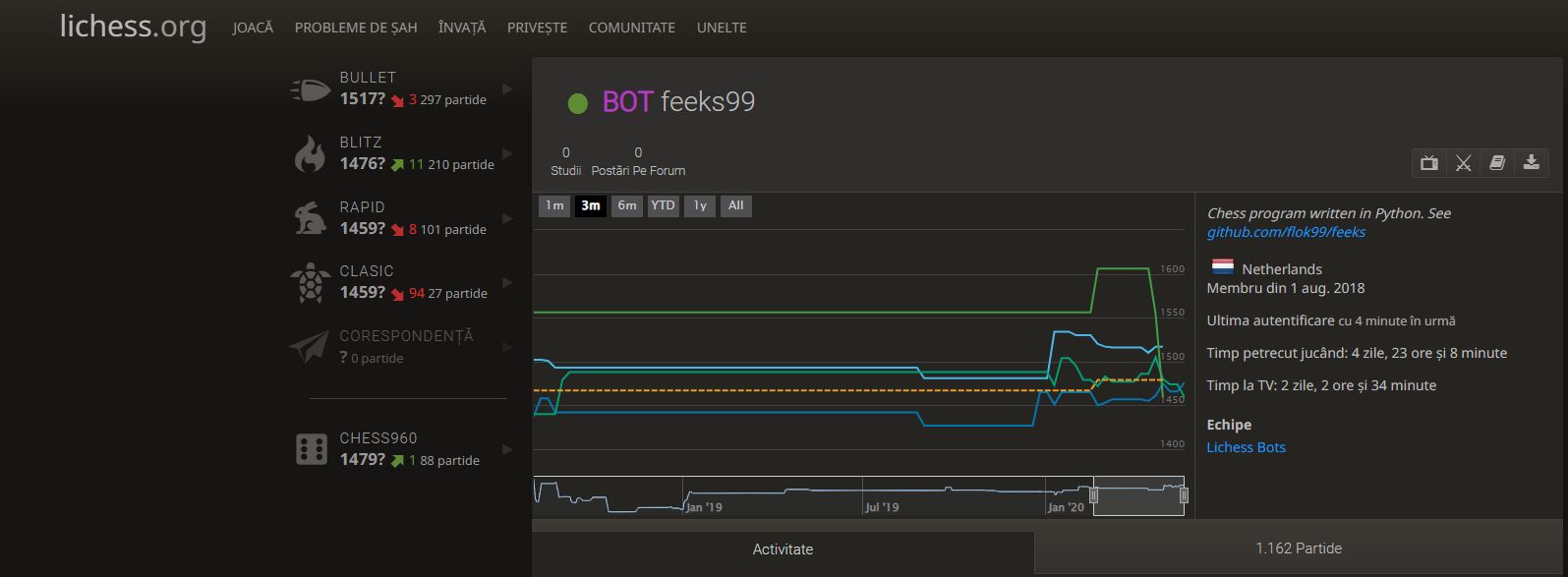This screenshot has height=577, width=1568.
Task: Click the 27 partide Clasic count
Action: click(457, 293)
